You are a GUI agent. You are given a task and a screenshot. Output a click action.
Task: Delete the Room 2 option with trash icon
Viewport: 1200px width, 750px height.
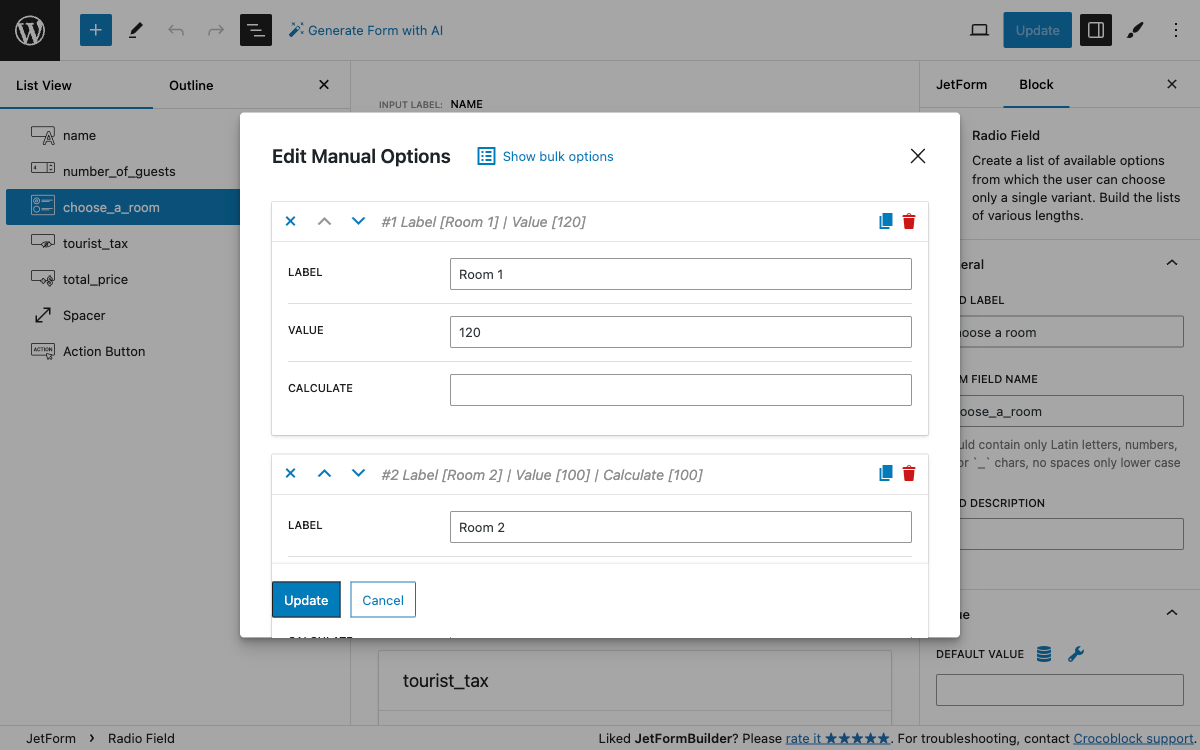click(x=909, y=474)
